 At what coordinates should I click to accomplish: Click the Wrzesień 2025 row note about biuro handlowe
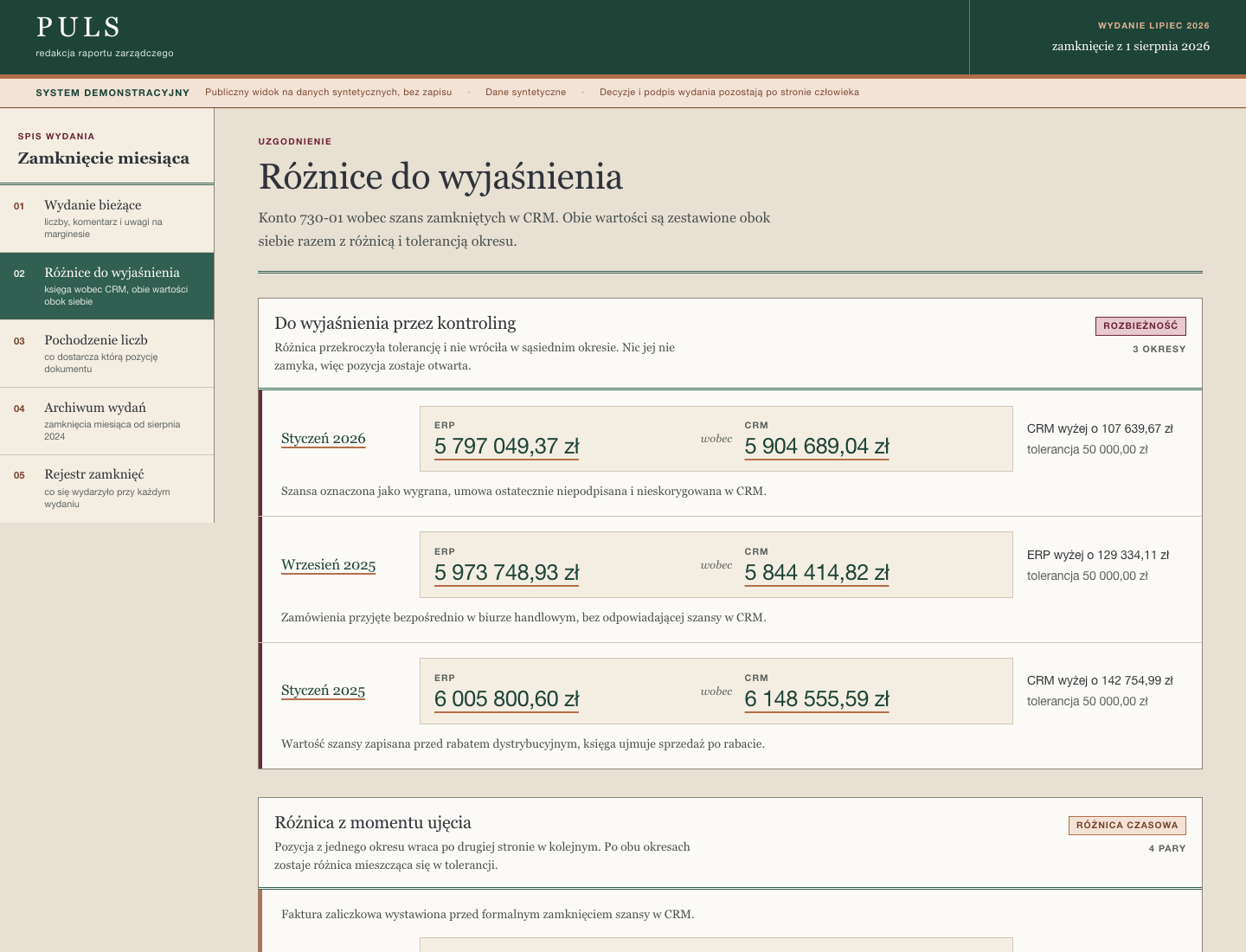click(x=523, y=618)
